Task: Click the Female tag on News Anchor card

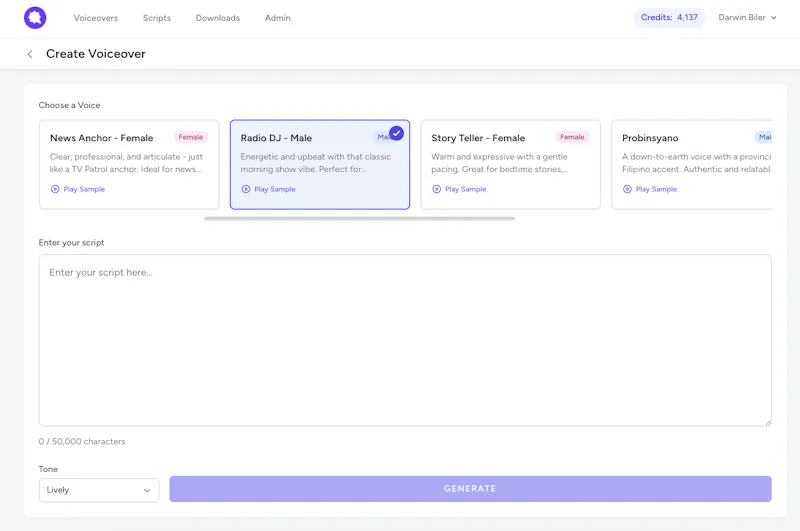Action: pos(191,137)
